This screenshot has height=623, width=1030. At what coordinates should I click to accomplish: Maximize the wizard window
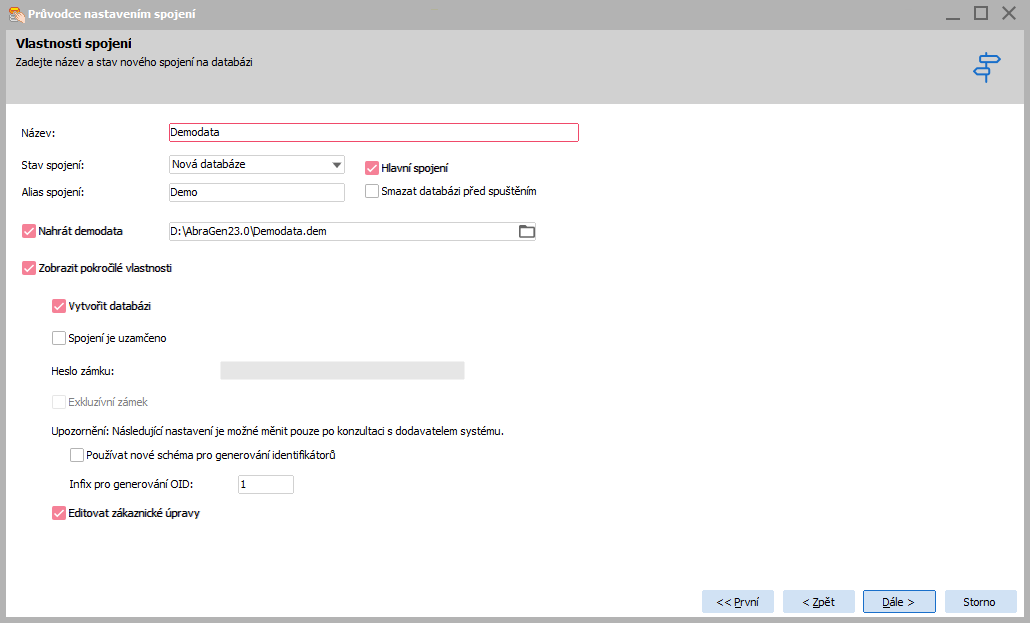[x=981, y=13]
